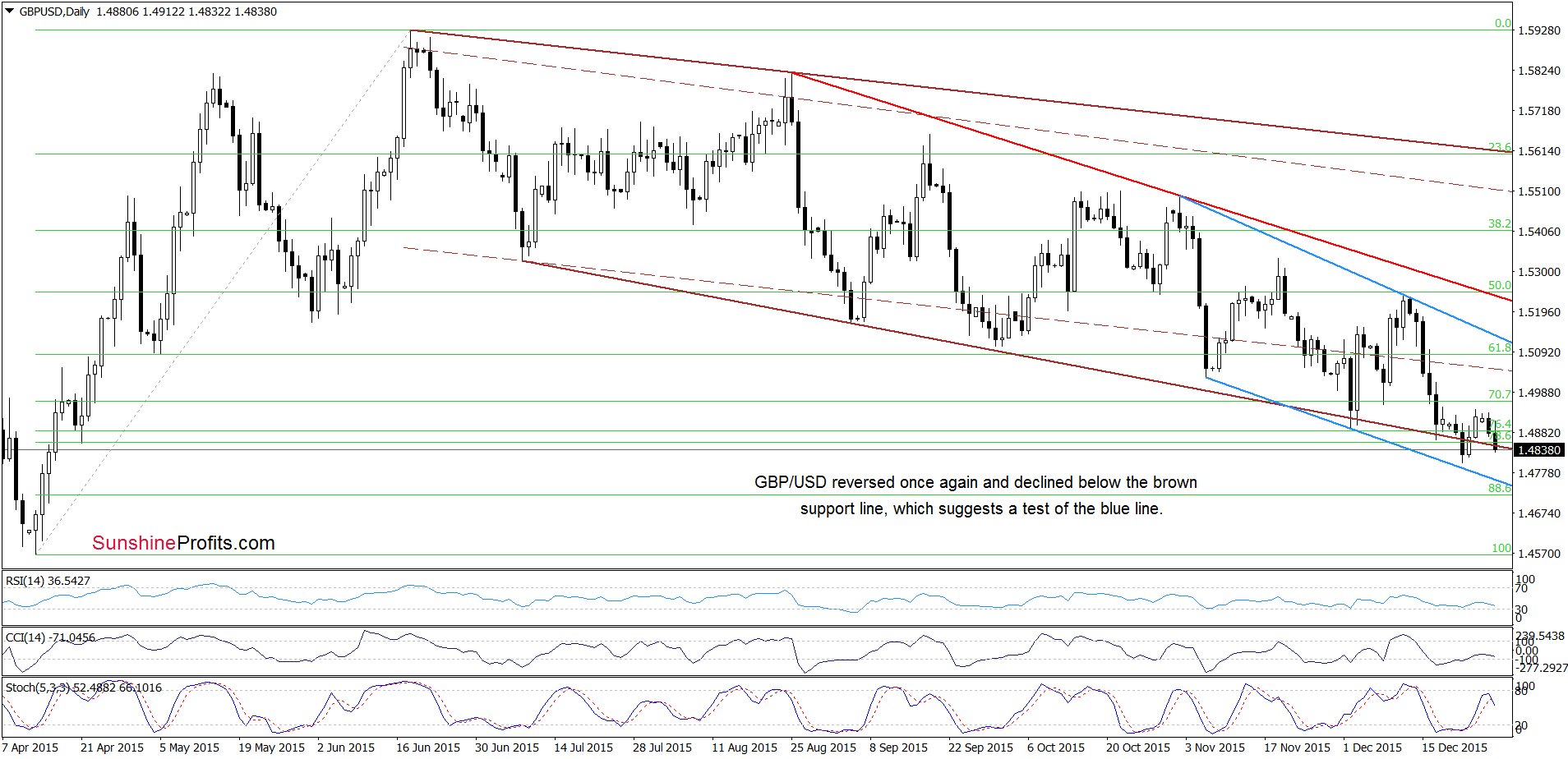Click the 1.51960 price axis label
The image size is (1568, 759).
1538,312
